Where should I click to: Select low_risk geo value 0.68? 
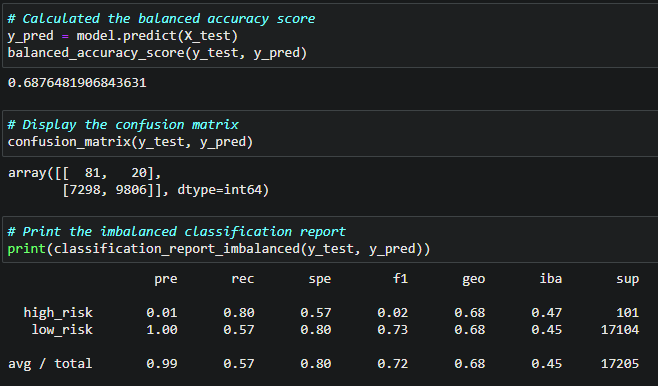[x=470, y=330]
